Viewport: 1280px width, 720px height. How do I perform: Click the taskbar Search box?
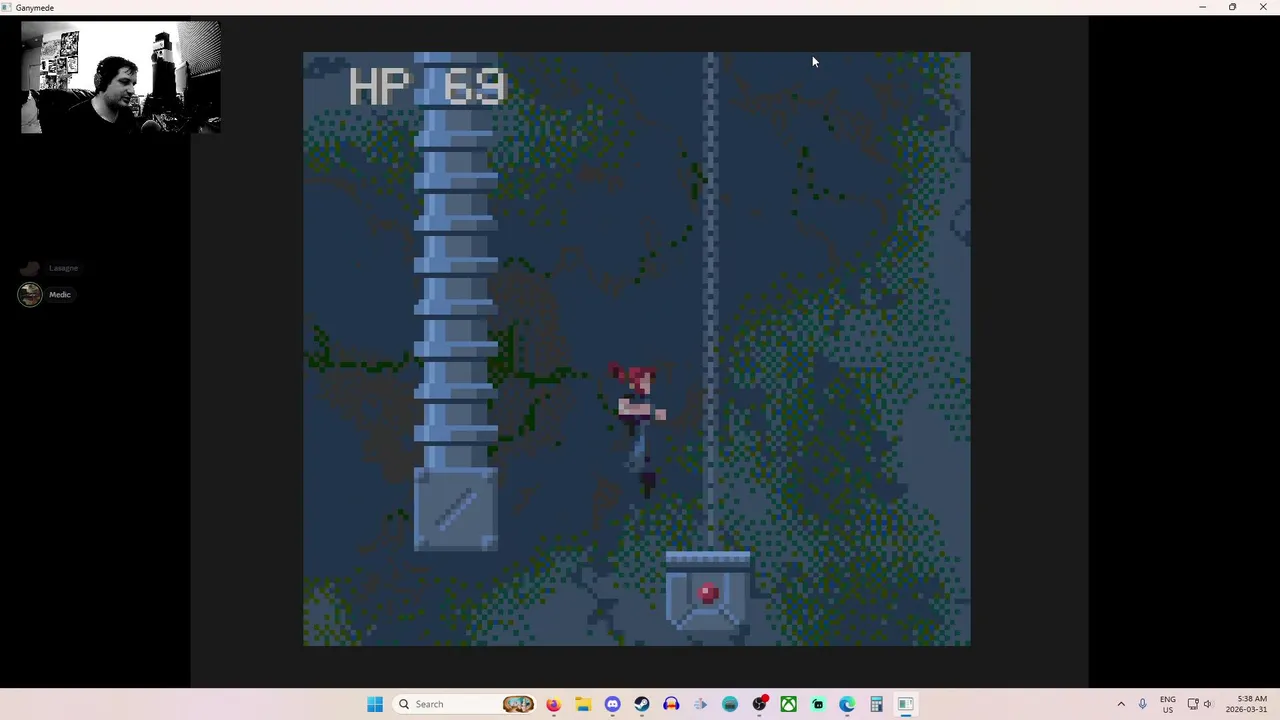pos(466,704)
